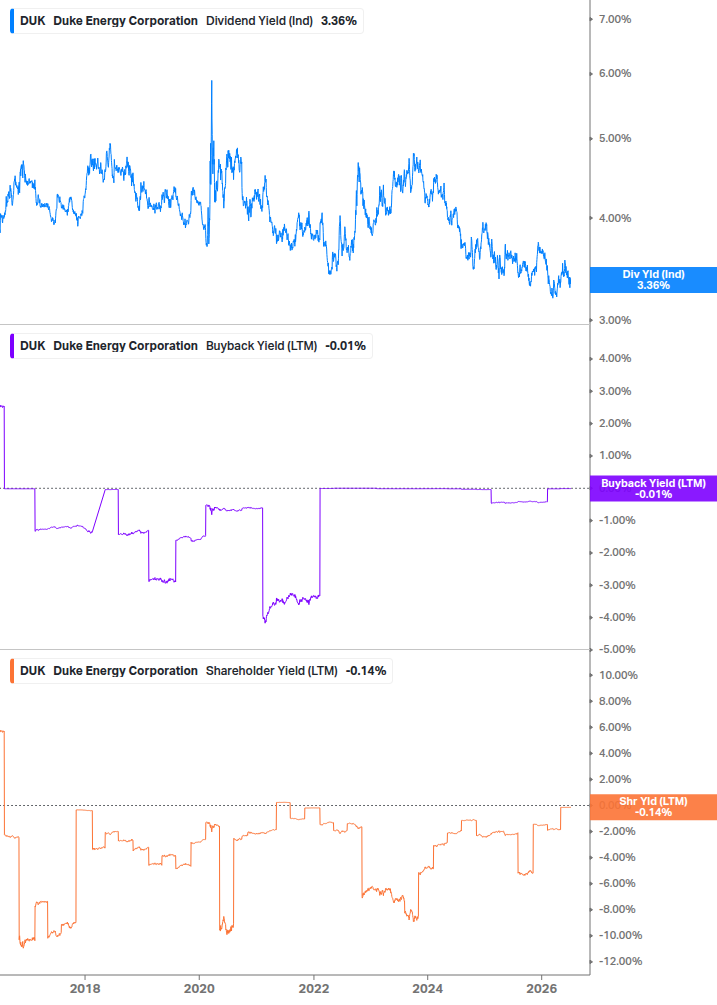Click the purple Buyback Yield -0.01% axis tag

[653, 488]
